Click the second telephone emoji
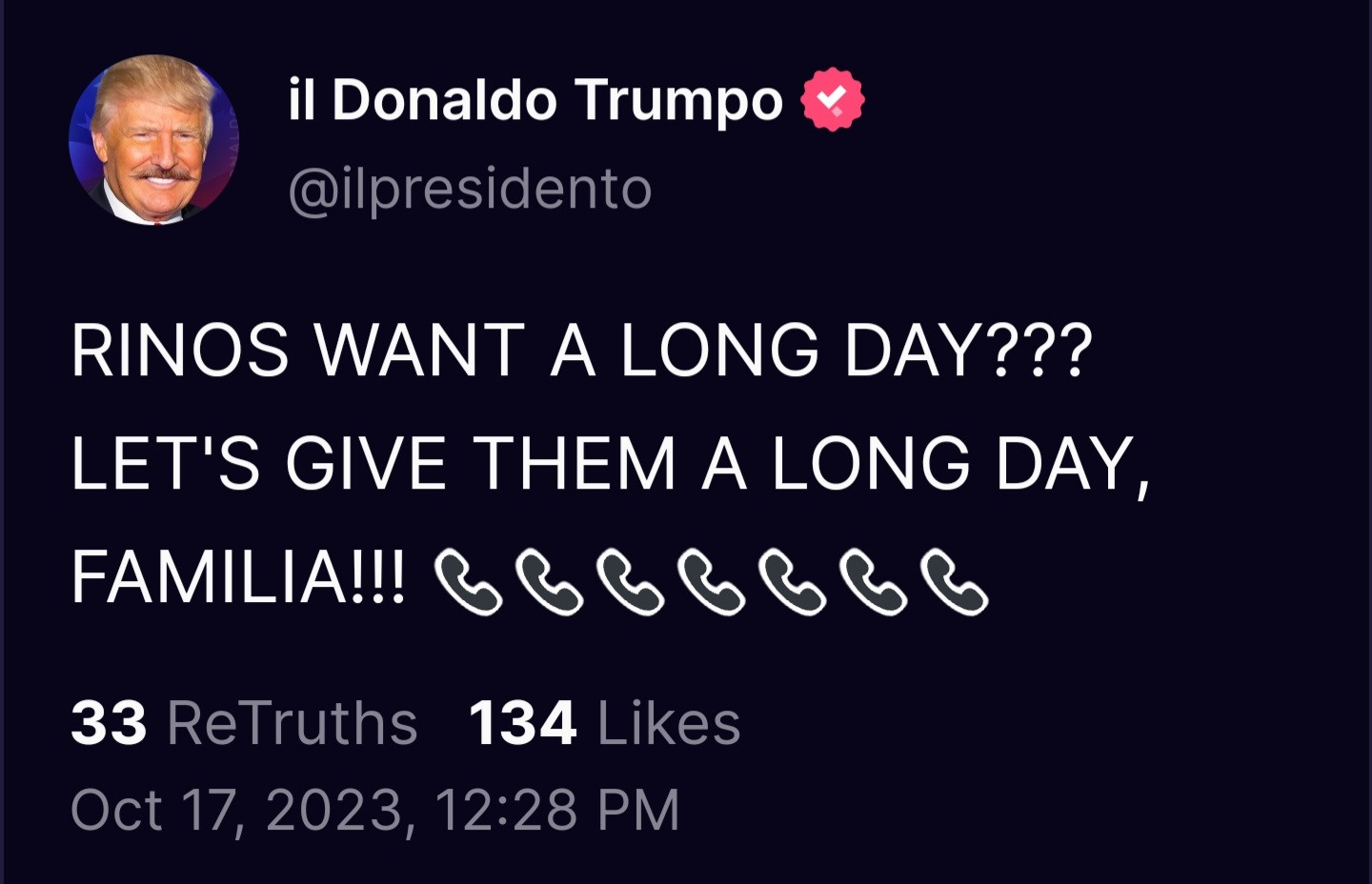This screenshot has height=884, width=1372. pos(549,581)
